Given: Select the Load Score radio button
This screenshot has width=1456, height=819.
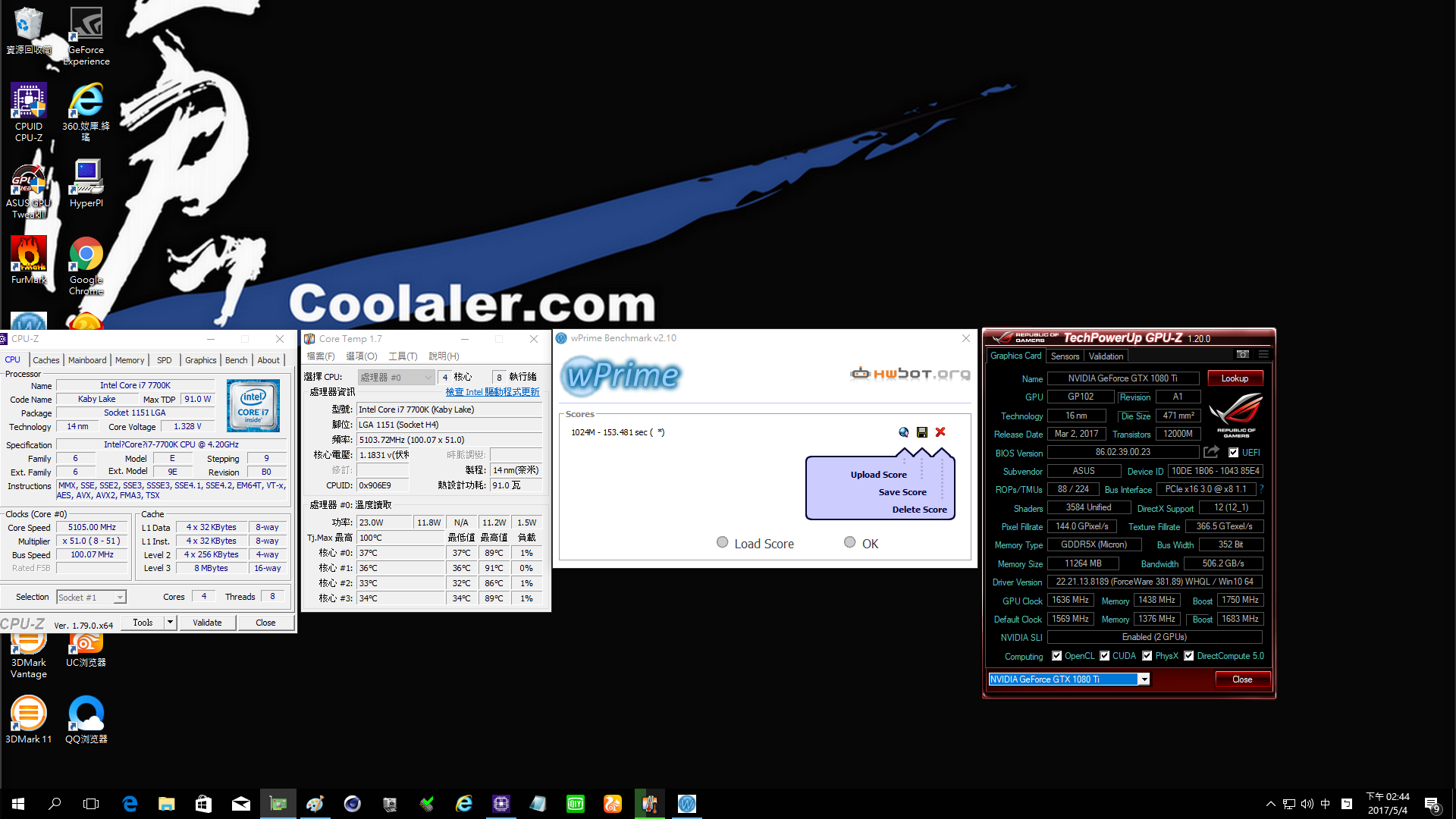Looking at the screenshot, I should pos(723,542).
